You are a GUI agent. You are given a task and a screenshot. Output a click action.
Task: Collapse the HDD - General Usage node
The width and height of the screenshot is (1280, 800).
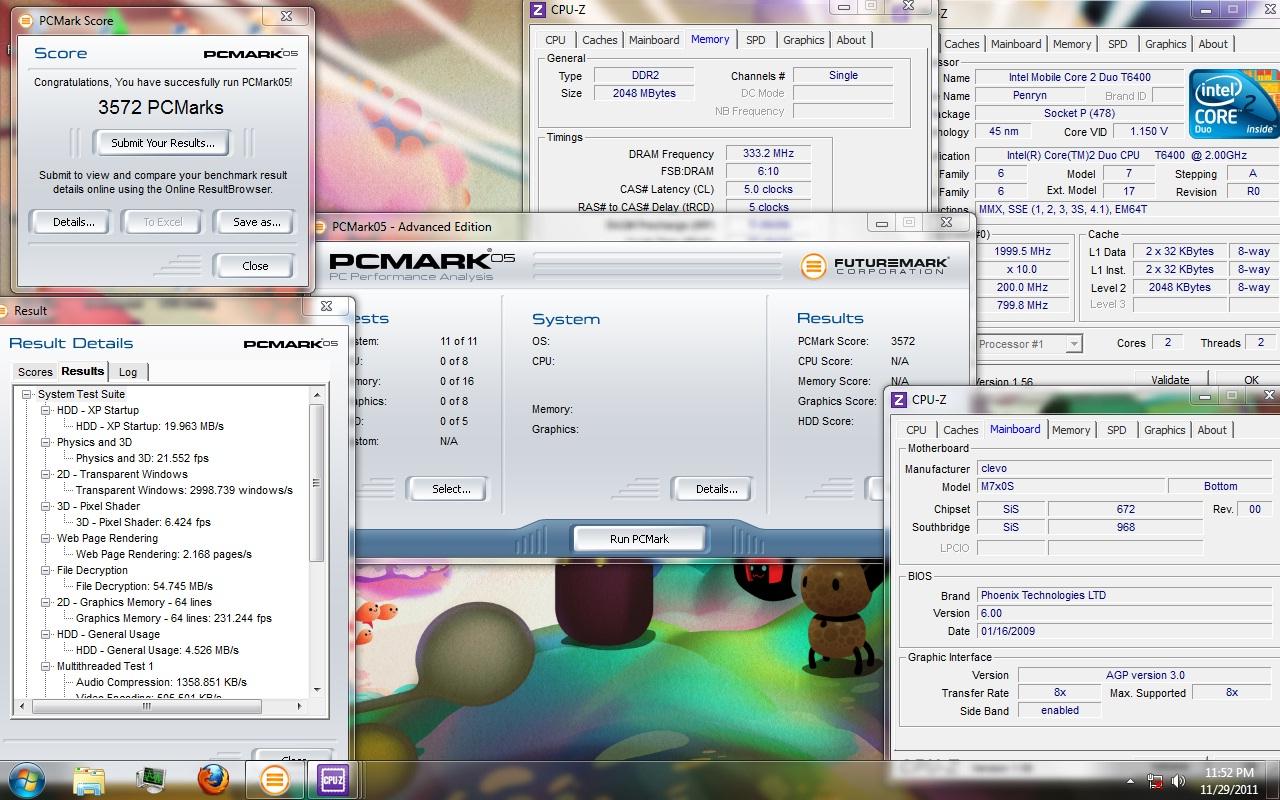(46, 634)
